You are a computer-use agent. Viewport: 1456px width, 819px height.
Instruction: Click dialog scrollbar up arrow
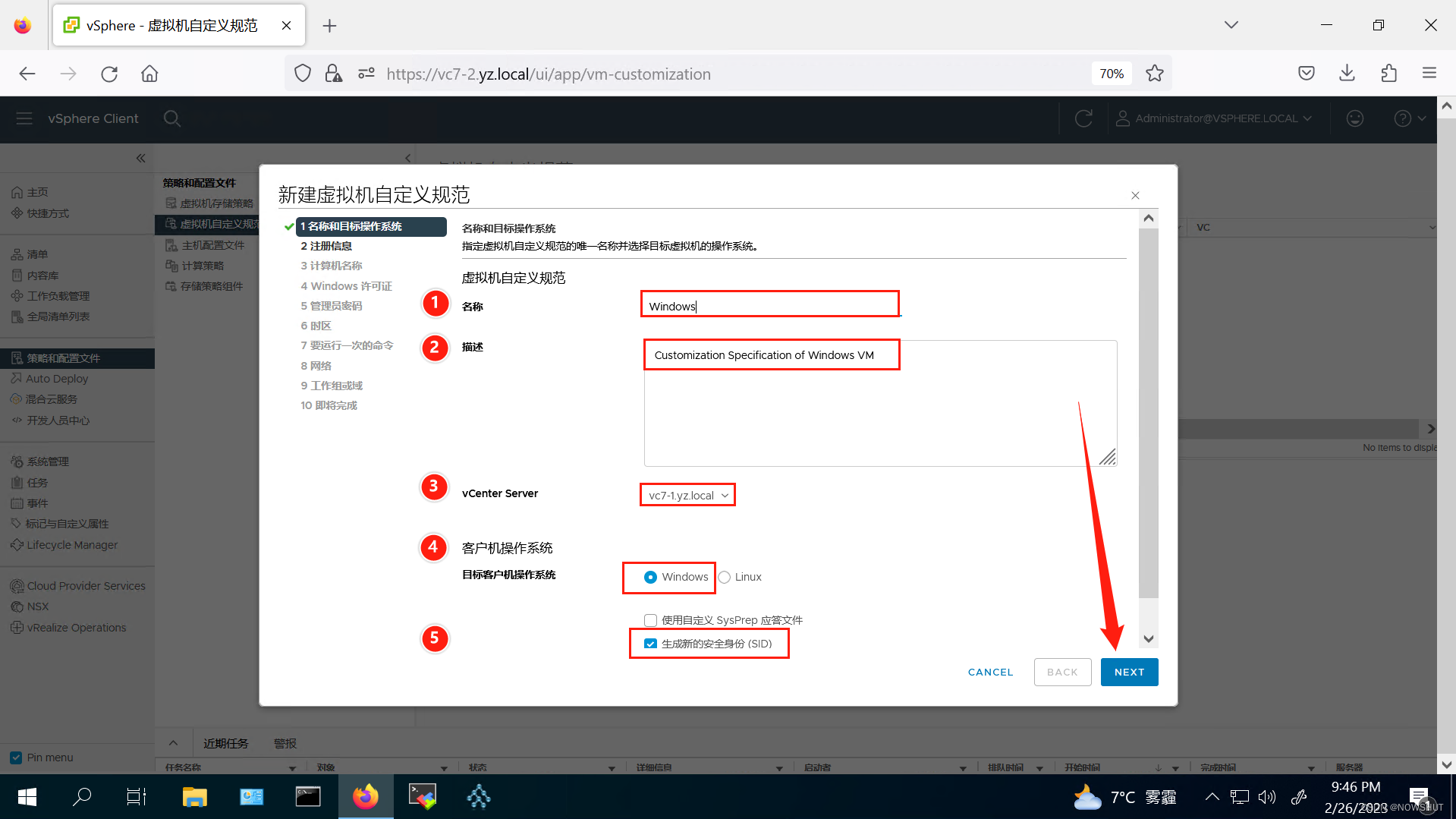(1149, 219)
